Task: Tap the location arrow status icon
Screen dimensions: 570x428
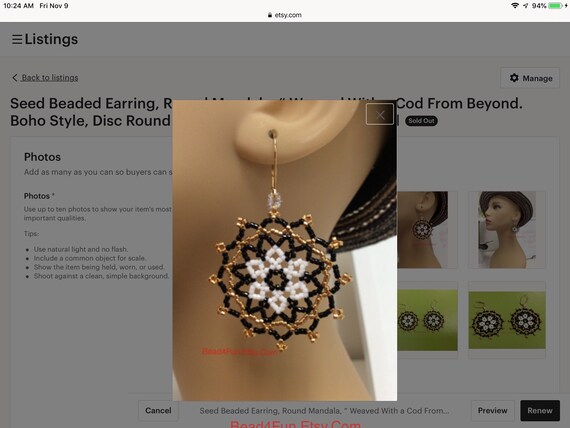Action: (526, 5)
